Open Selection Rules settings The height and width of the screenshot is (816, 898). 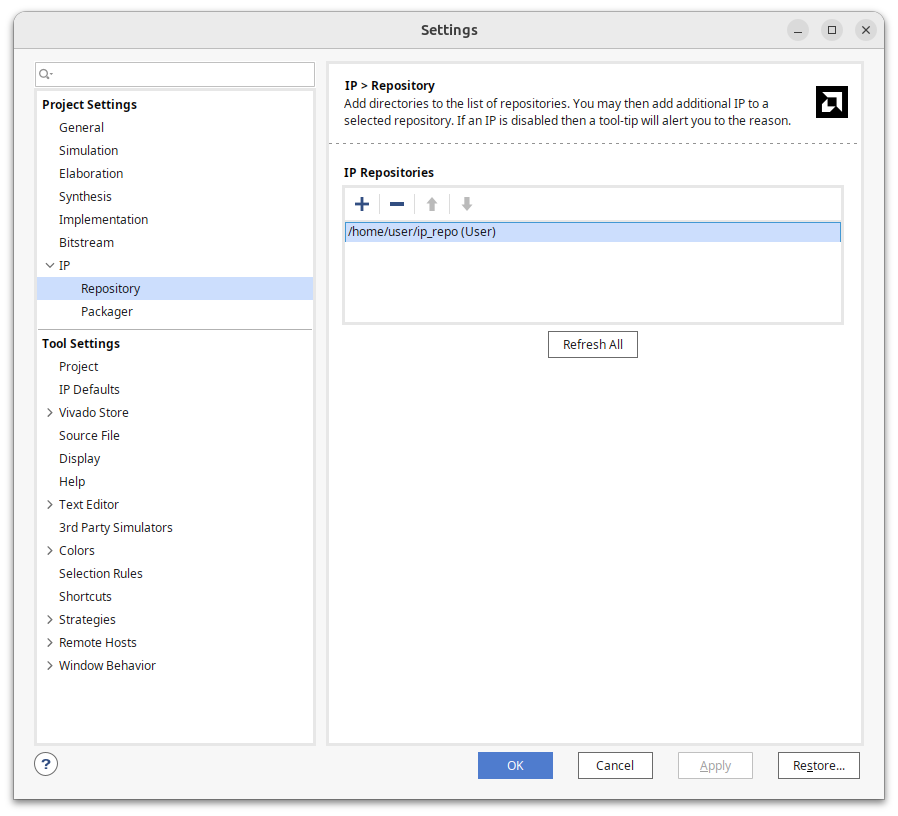coord(101,573)
